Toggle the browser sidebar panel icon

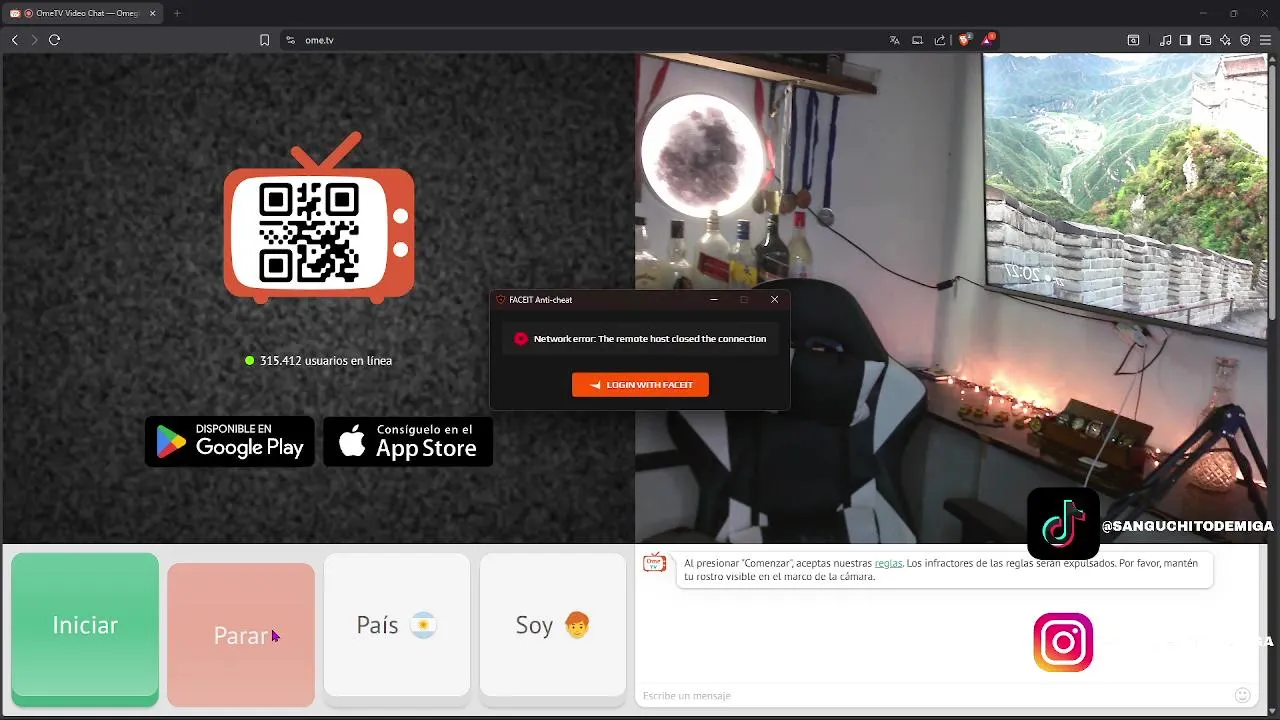click(x=1185, y=40)
